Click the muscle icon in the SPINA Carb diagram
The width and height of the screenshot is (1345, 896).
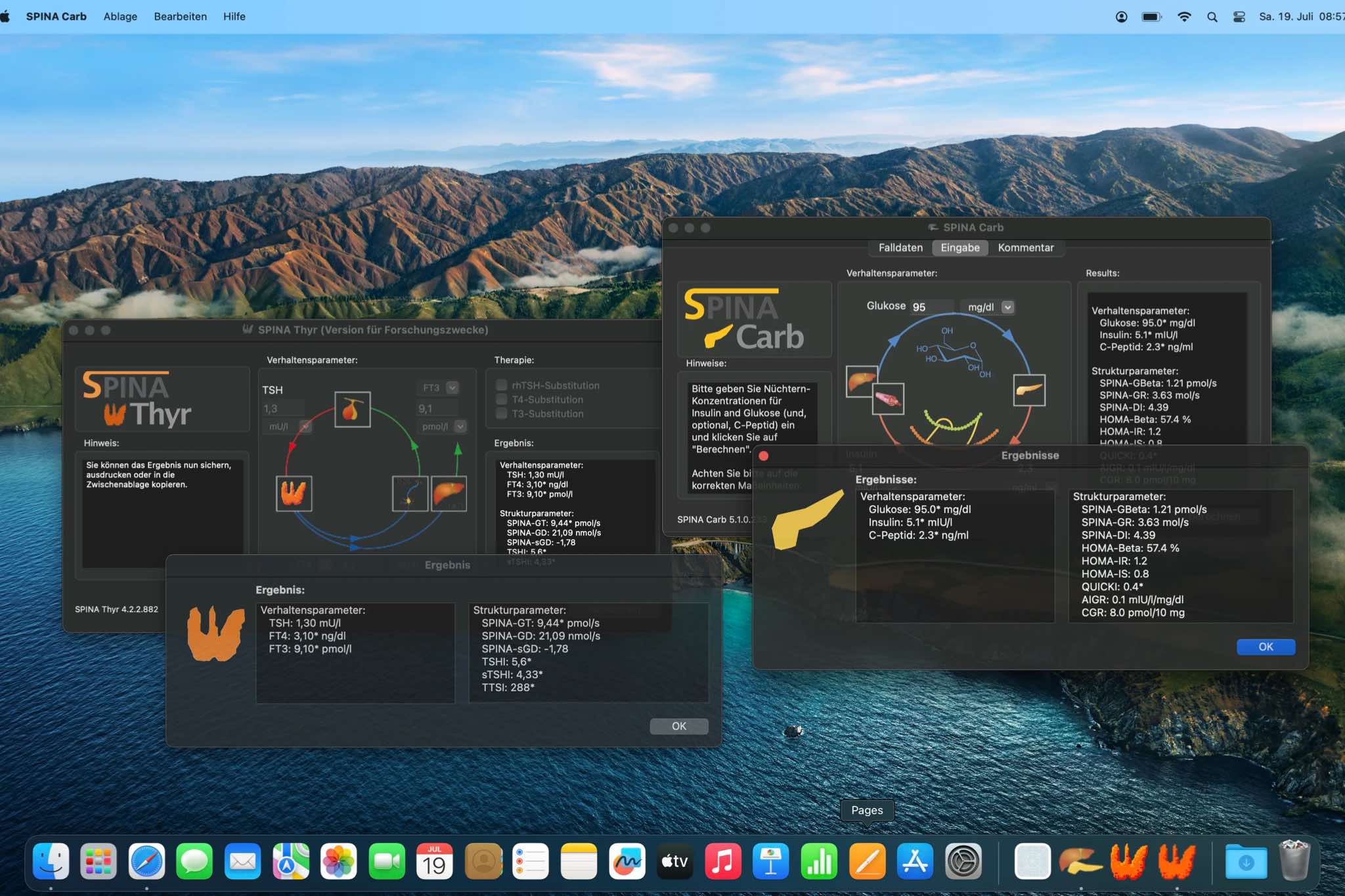[x=888, y=398]
